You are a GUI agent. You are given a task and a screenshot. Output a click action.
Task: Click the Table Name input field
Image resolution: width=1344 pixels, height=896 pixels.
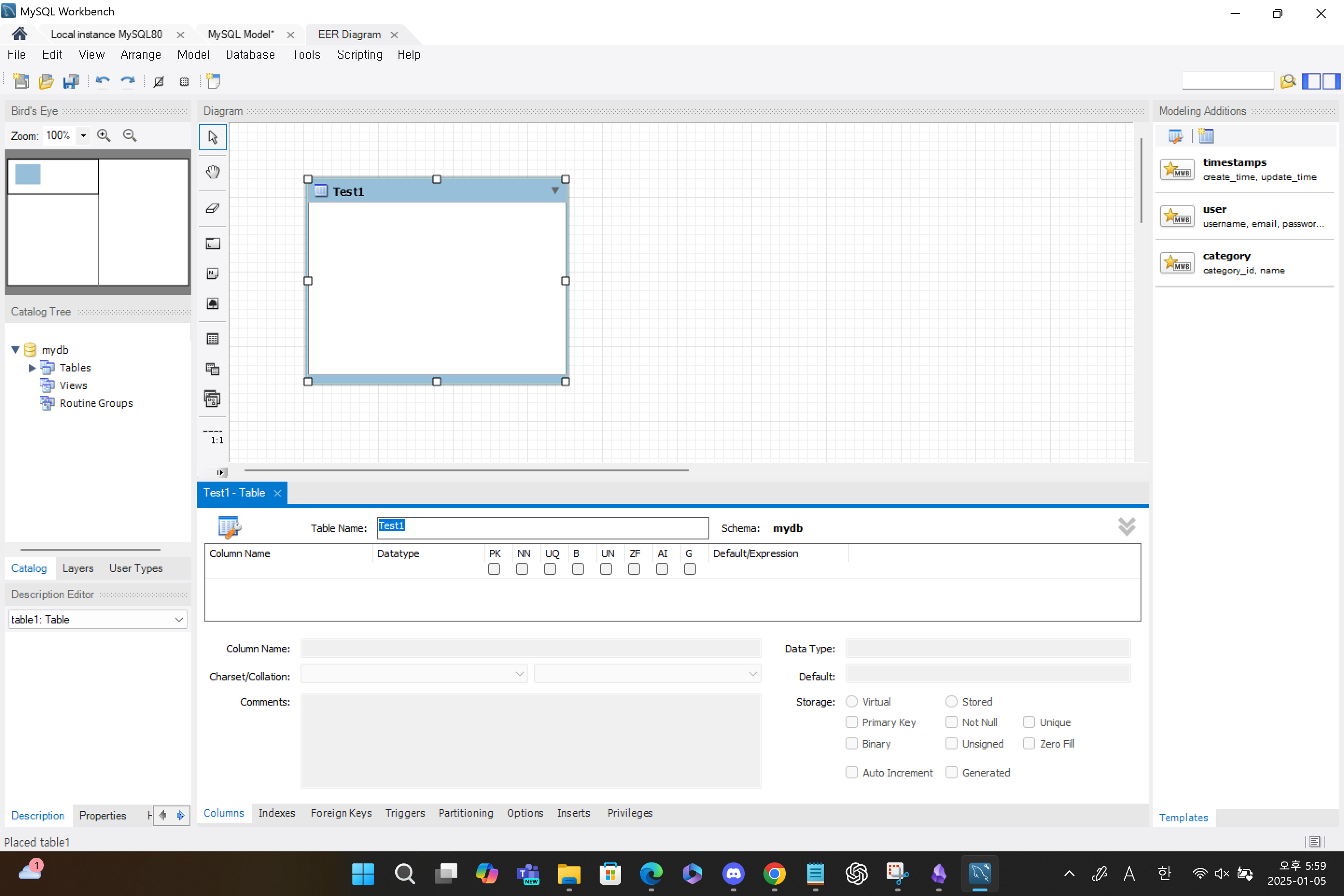point(543,528)
